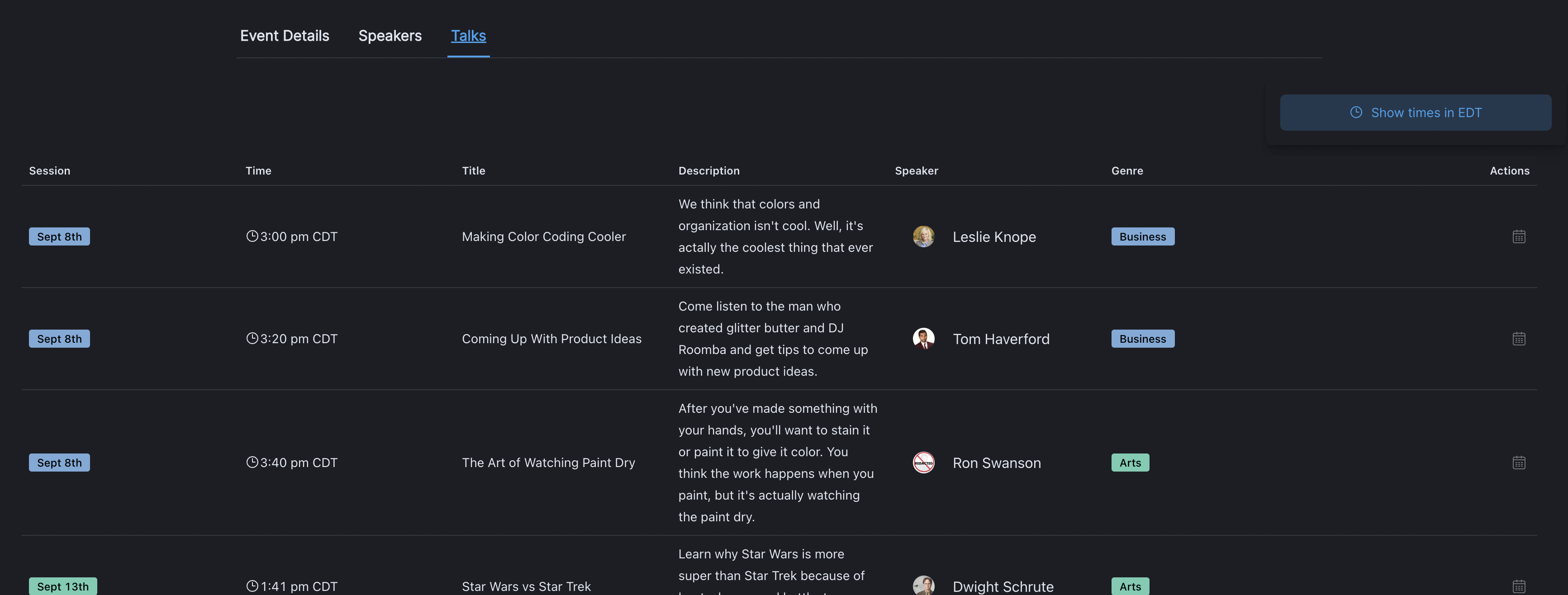The width and height of the screenshot is (1568, 595).
Task: Click the clock icon in Show times button
Action: (x=1356, y=113)
